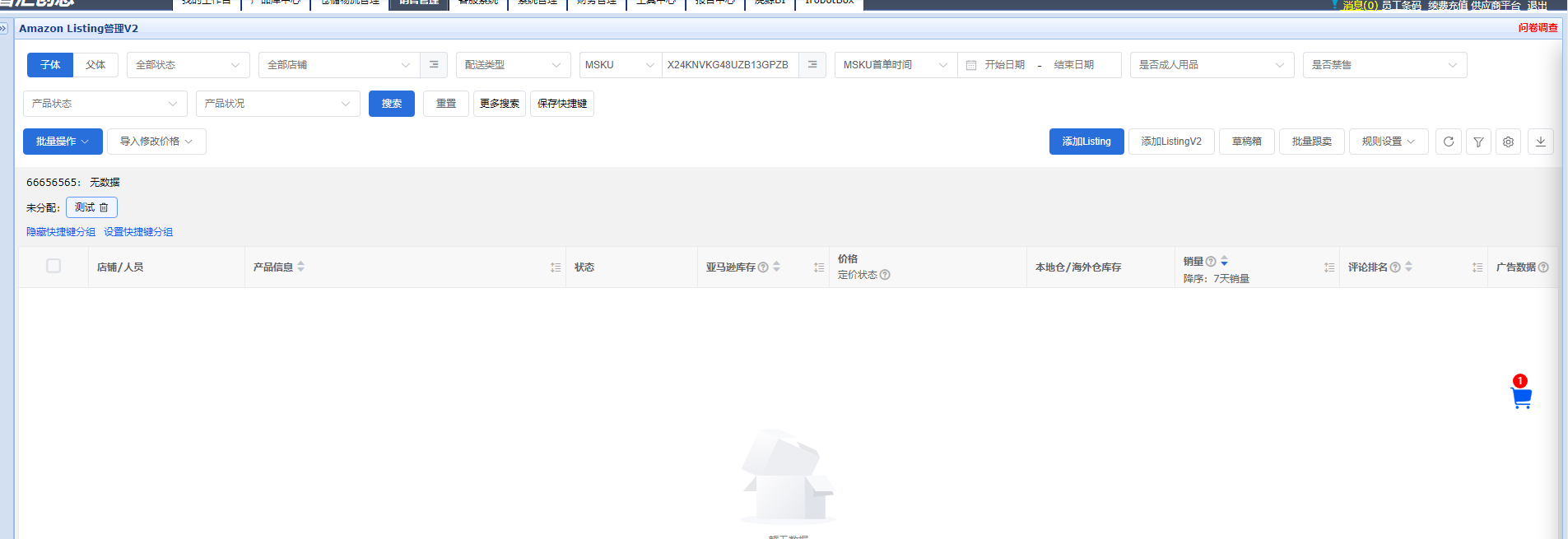Open the MSKU首单时间 dropdown
This screenshot has width=1568, height=539.
[x=896, y=65]
